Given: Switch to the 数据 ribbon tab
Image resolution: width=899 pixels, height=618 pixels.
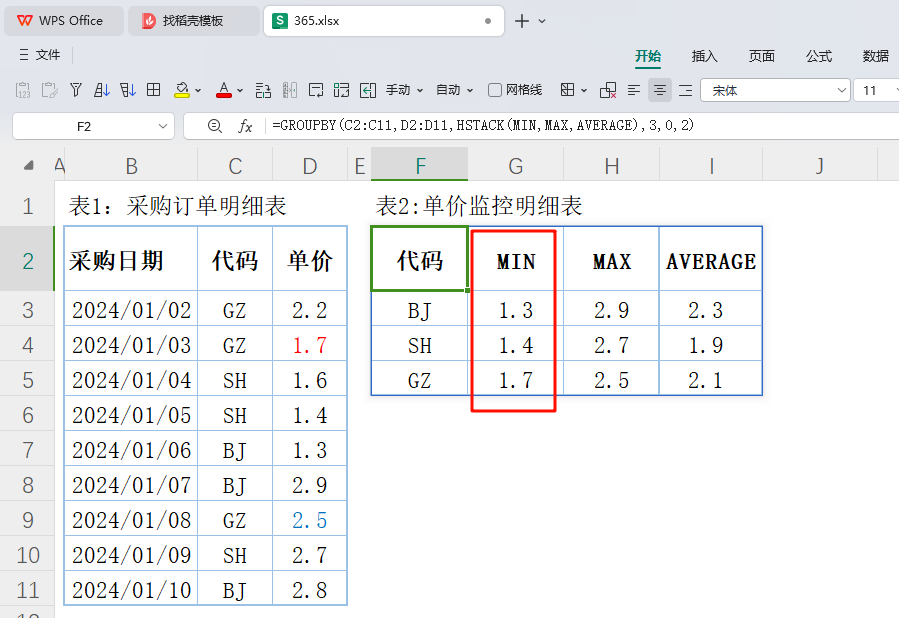Looking at the screenshot, I should (875, 56).
